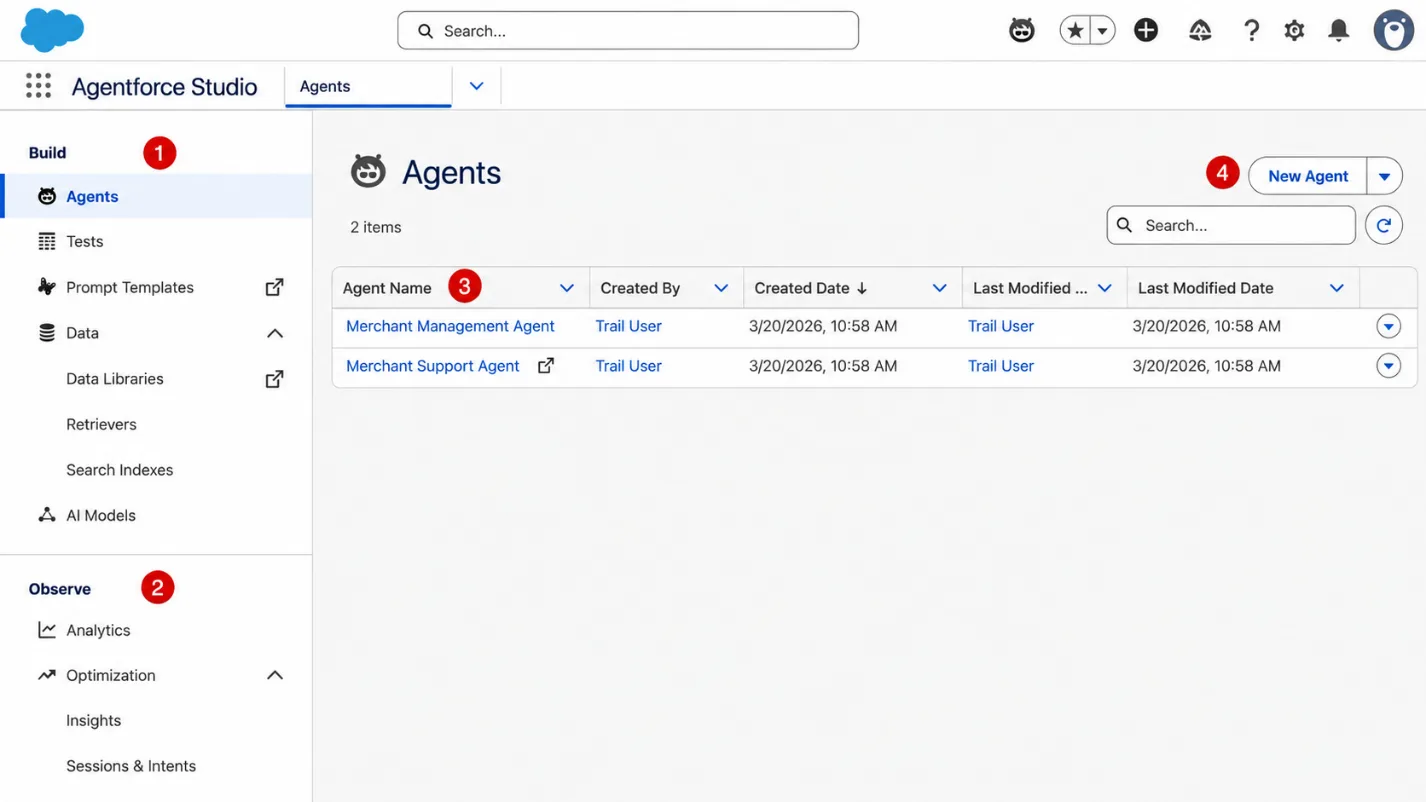Open row actions for Merchant Support Agent
The height and width of the screenshot is (802, 1426).
tap(1388, 366)
